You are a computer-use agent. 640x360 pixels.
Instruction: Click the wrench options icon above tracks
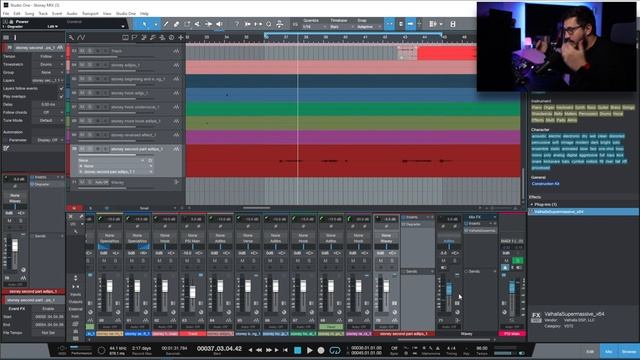coord(71,38)
